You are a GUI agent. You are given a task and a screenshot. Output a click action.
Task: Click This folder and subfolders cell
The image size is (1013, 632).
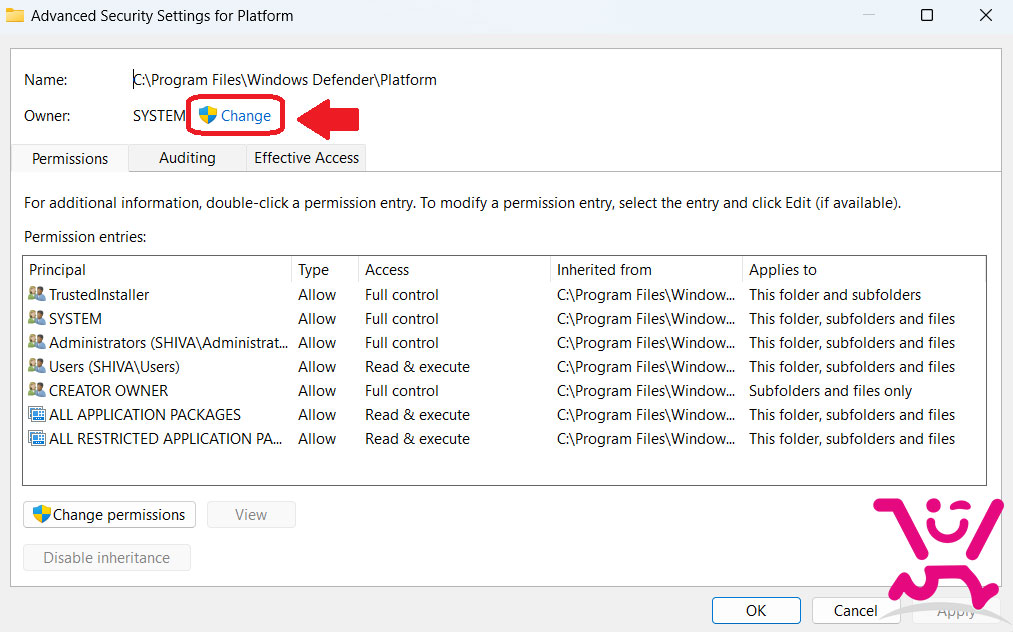835,295
